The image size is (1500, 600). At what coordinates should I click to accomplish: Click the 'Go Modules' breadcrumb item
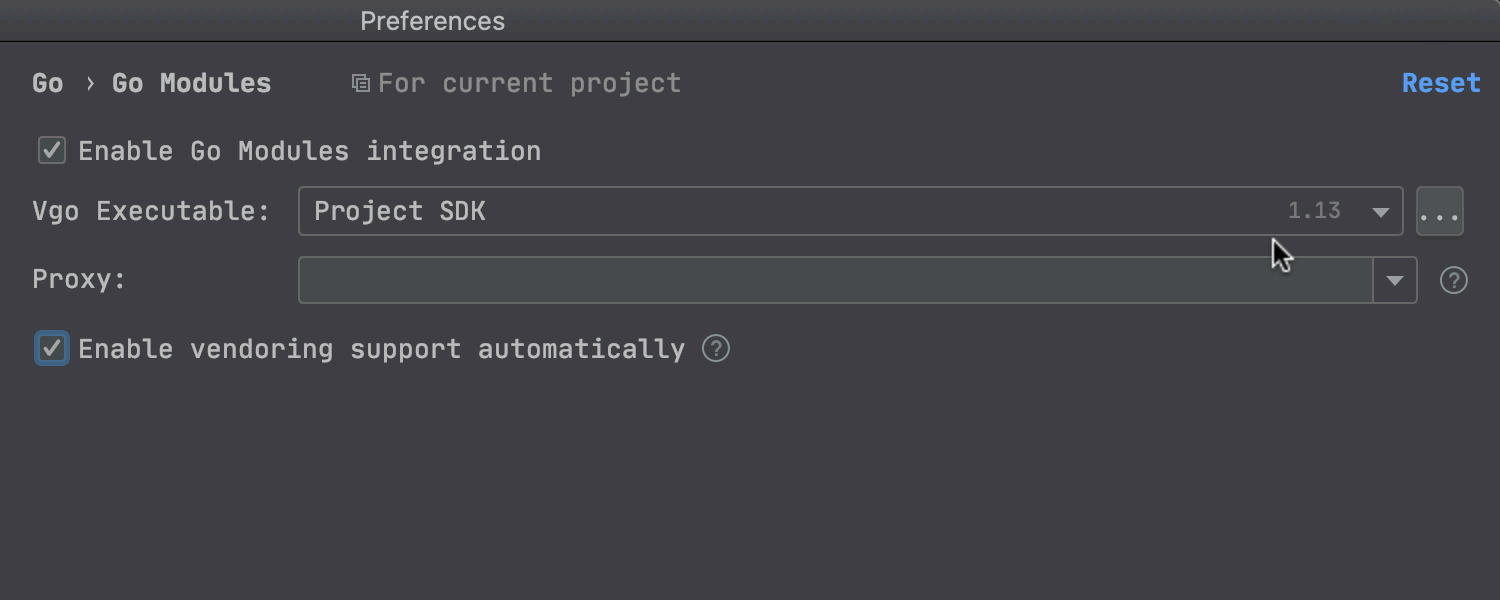191,83
